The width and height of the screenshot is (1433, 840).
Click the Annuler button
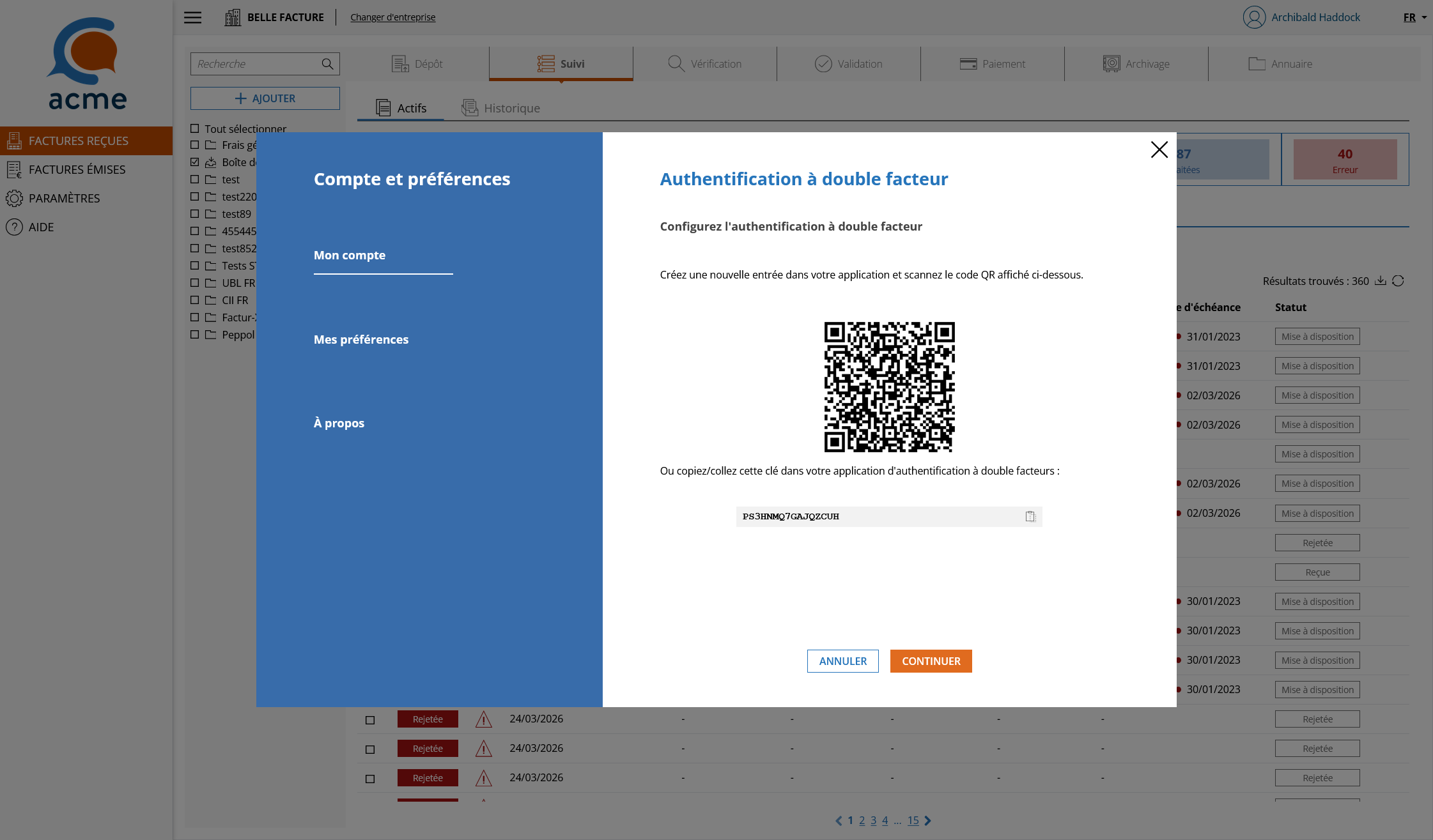tap(843, 661)
